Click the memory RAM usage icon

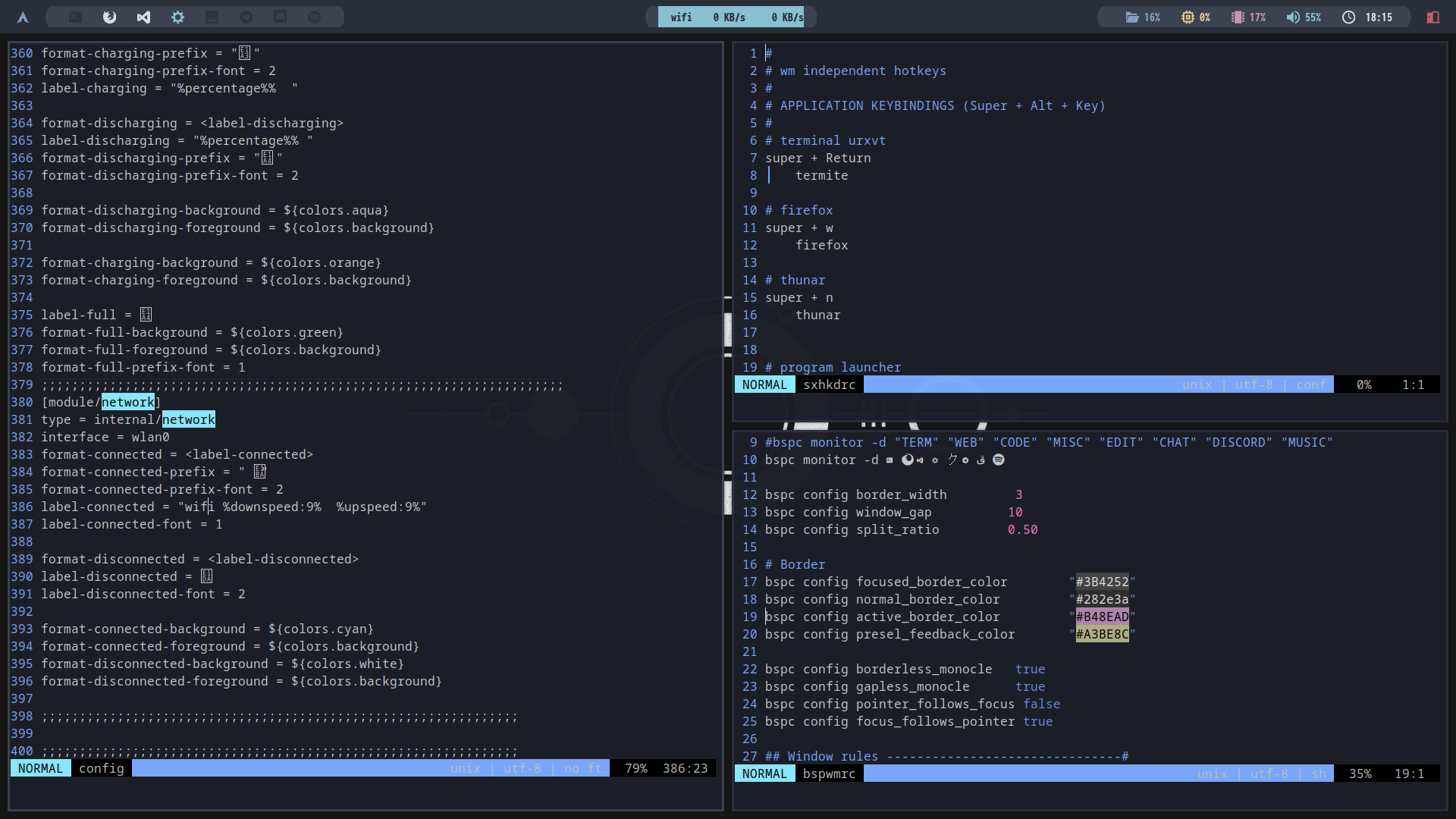(x=1238, y=17)
